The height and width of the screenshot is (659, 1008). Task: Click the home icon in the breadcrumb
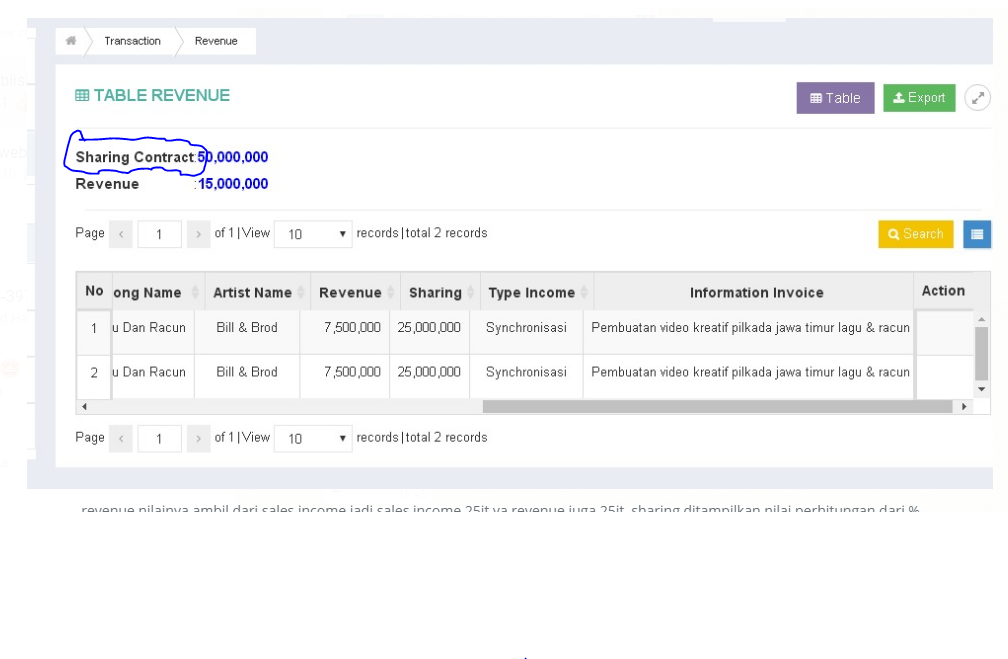pos(71,41)
